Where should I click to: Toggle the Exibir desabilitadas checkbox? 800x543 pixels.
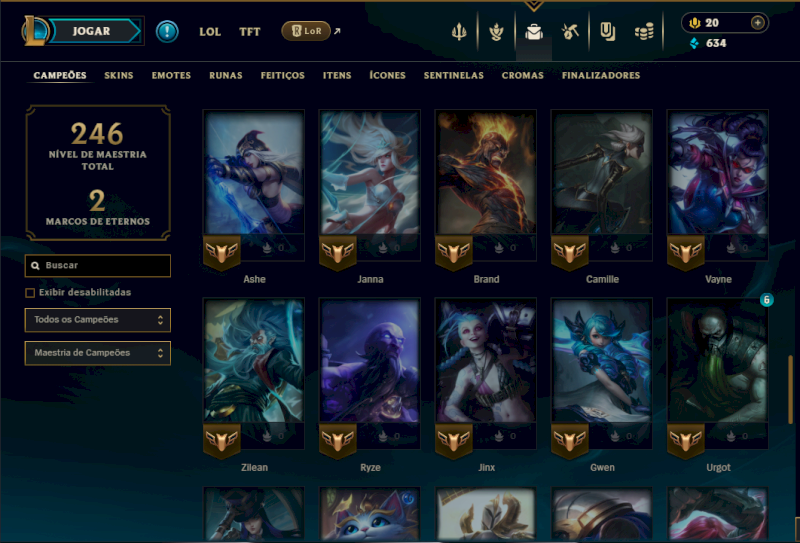30,293
